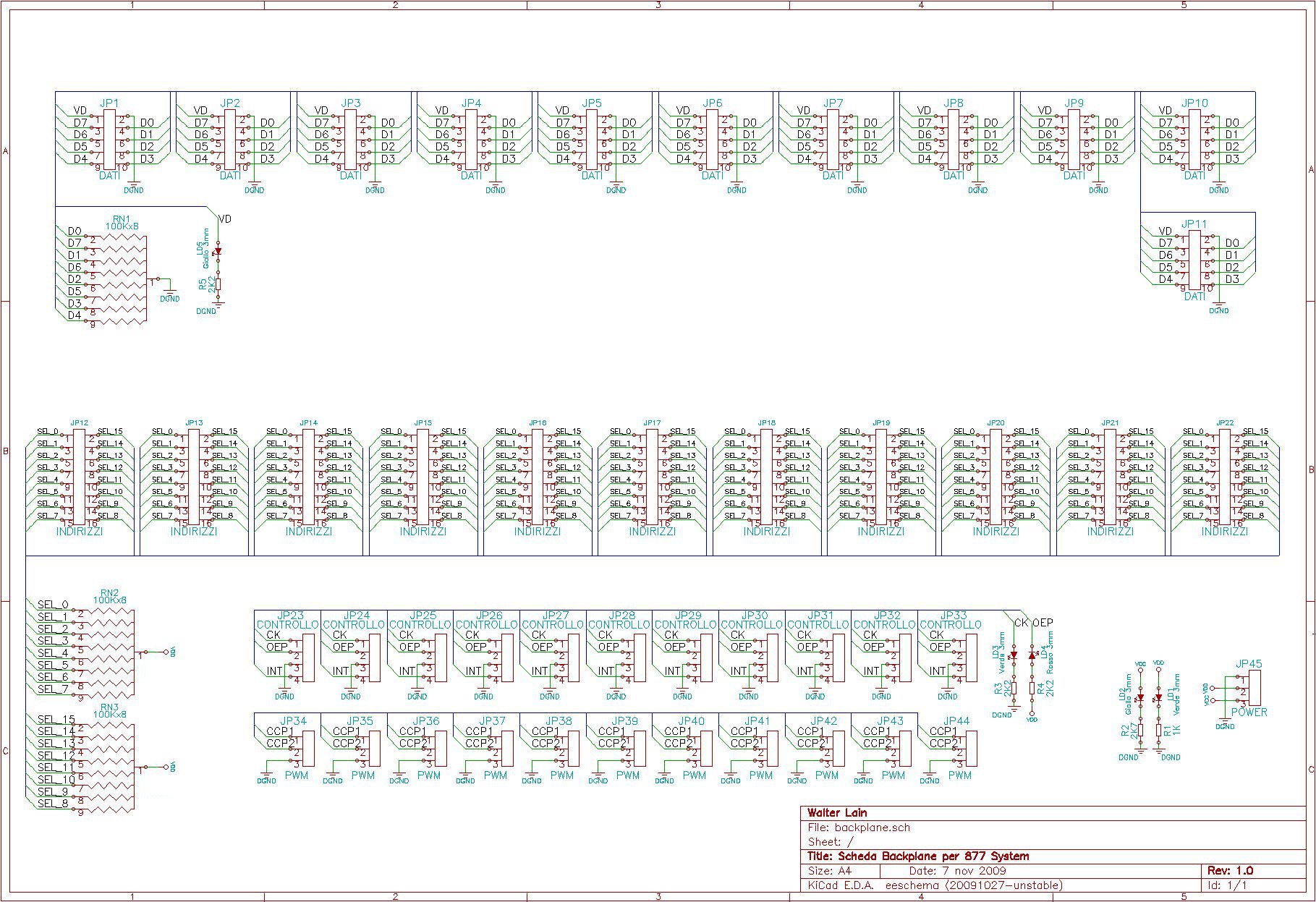This screenshot has width=1316, height=902.
Task: Click the R3 2K2 resistor label
Action: pos(1003,688)
